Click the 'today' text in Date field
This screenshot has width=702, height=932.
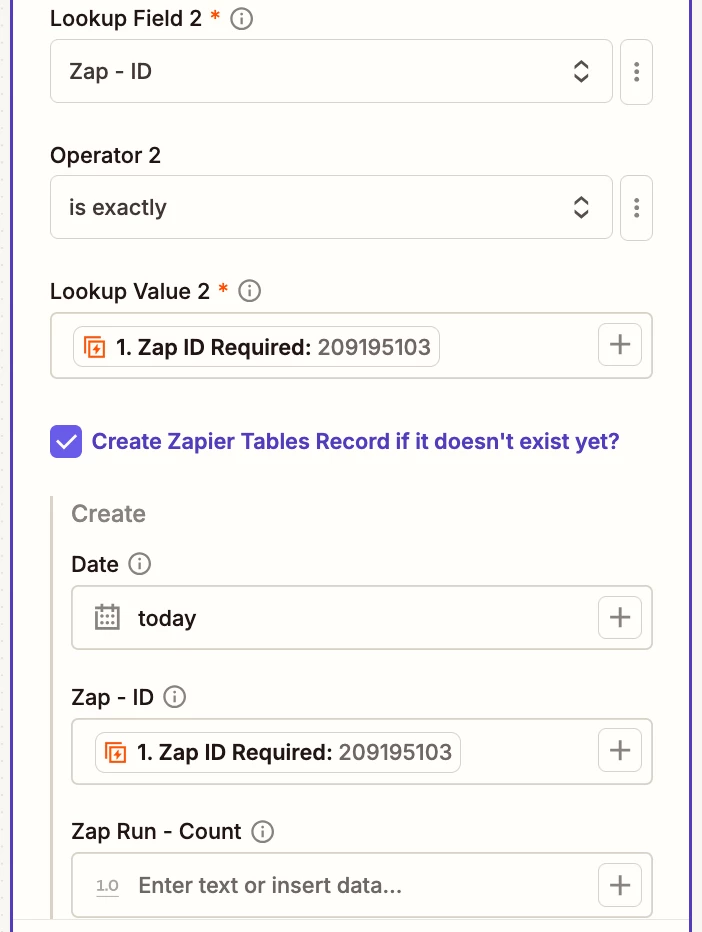pos(167,618)
